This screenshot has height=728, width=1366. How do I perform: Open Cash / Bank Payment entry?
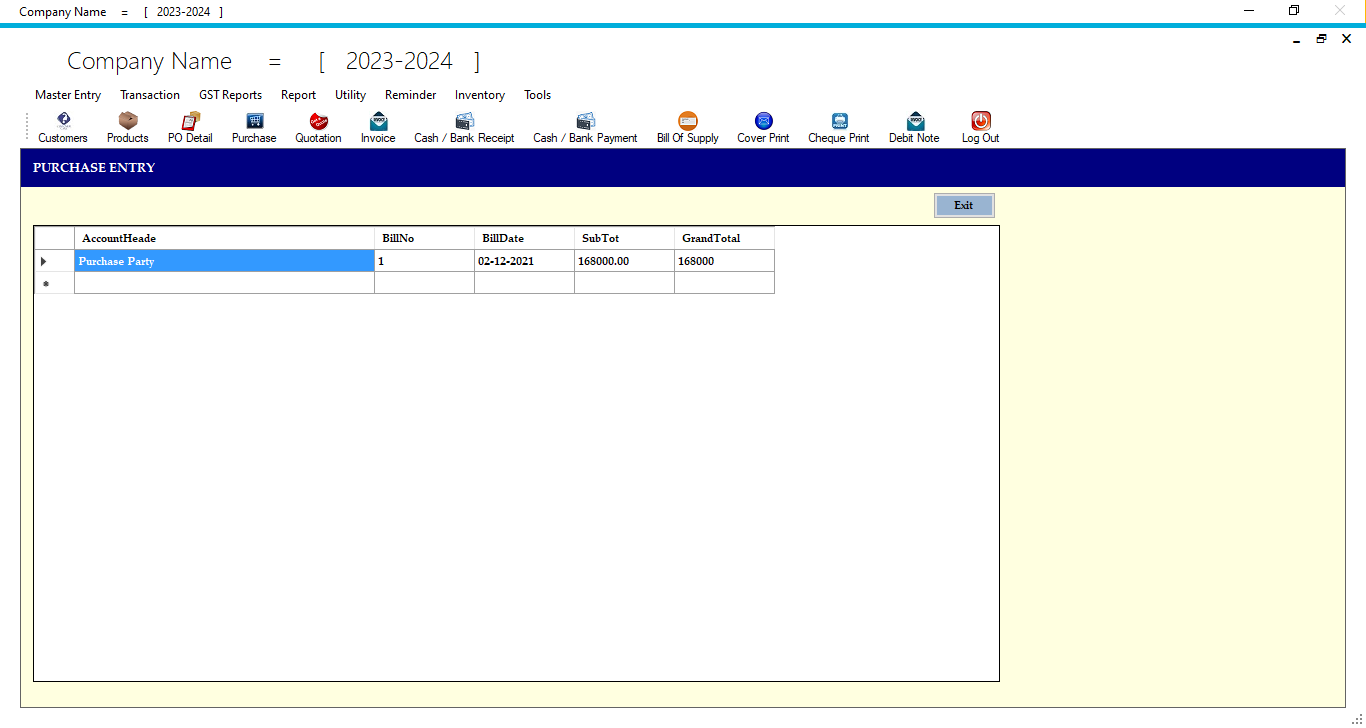pos(584,127)
